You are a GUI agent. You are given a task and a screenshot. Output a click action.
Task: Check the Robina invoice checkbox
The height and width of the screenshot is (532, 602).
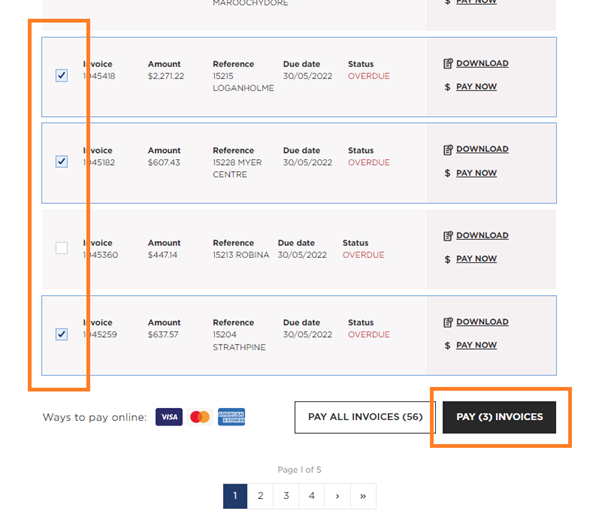click(62, 248)
